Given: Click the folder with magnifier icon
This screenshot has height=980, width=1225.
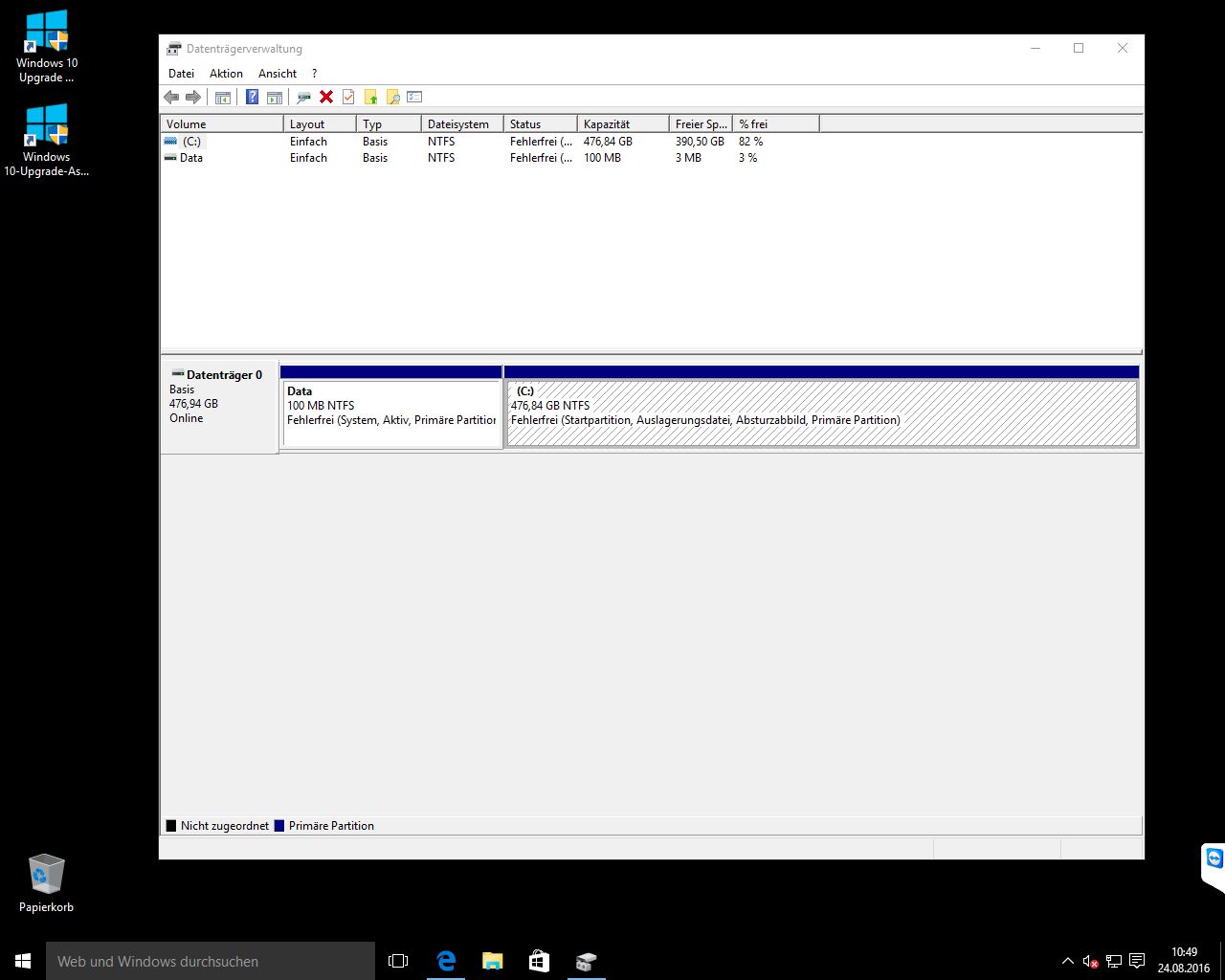Looking at the screenshot, I should click(x=392, y=97).
